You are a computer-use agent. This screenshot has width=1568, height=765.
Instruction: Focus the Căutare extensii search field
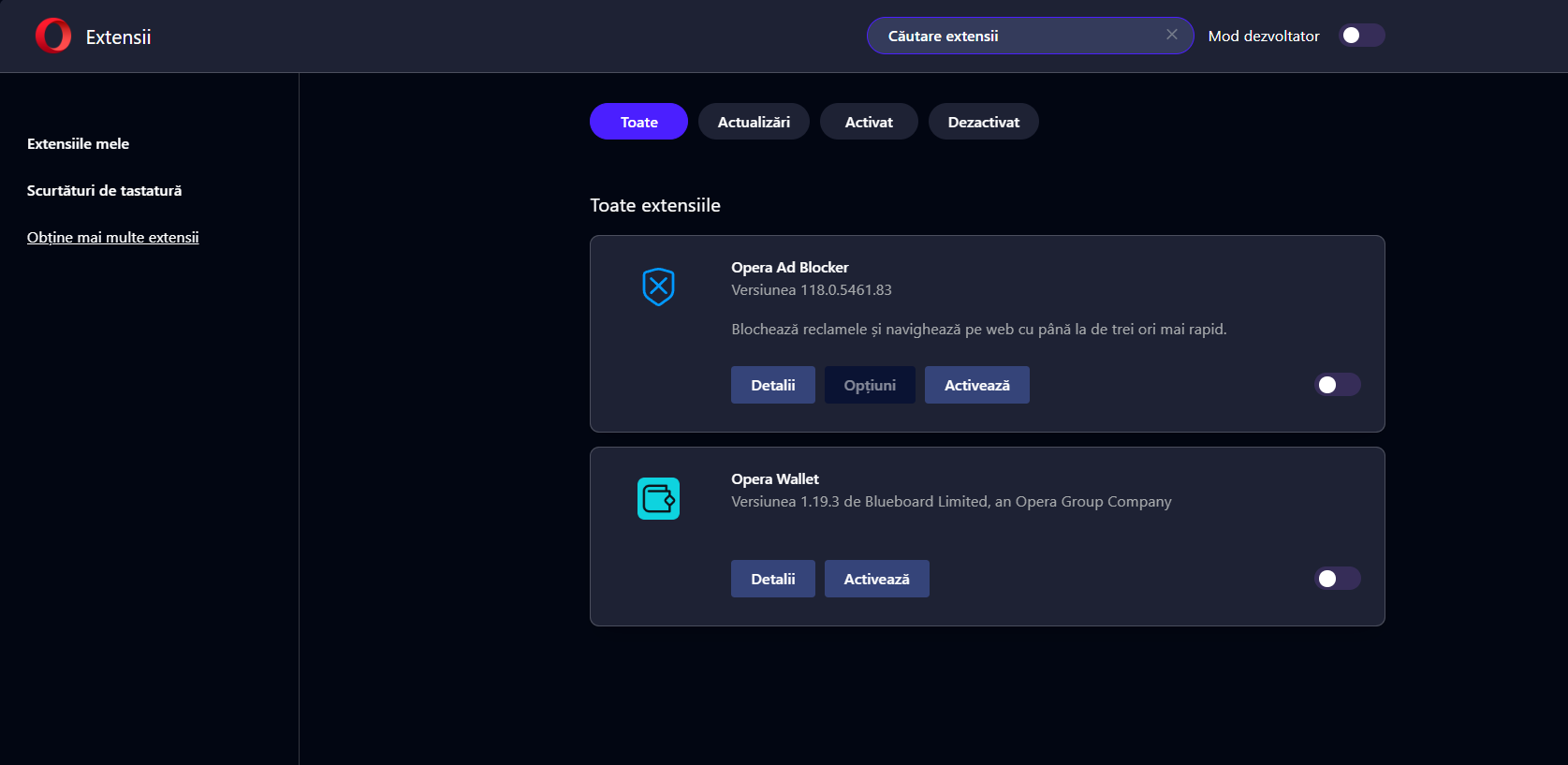point(1030,36)
